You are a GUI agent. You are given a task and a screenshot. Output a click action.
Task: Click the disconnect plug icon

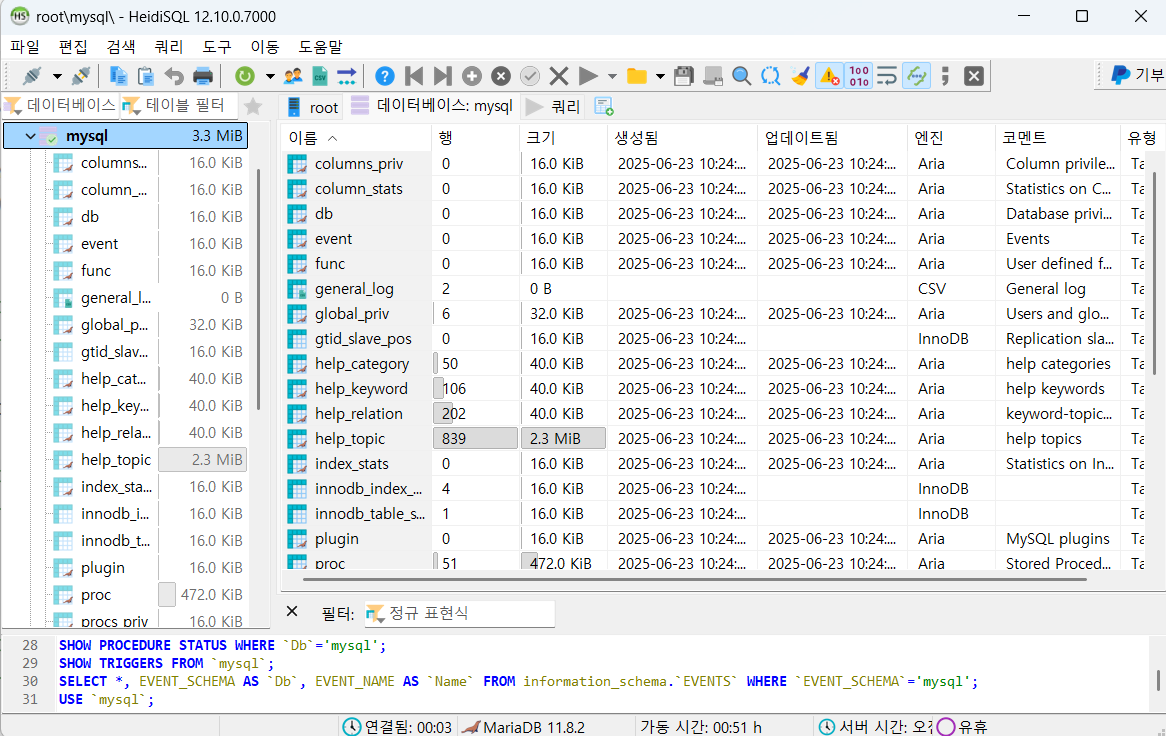pos(80,76)
